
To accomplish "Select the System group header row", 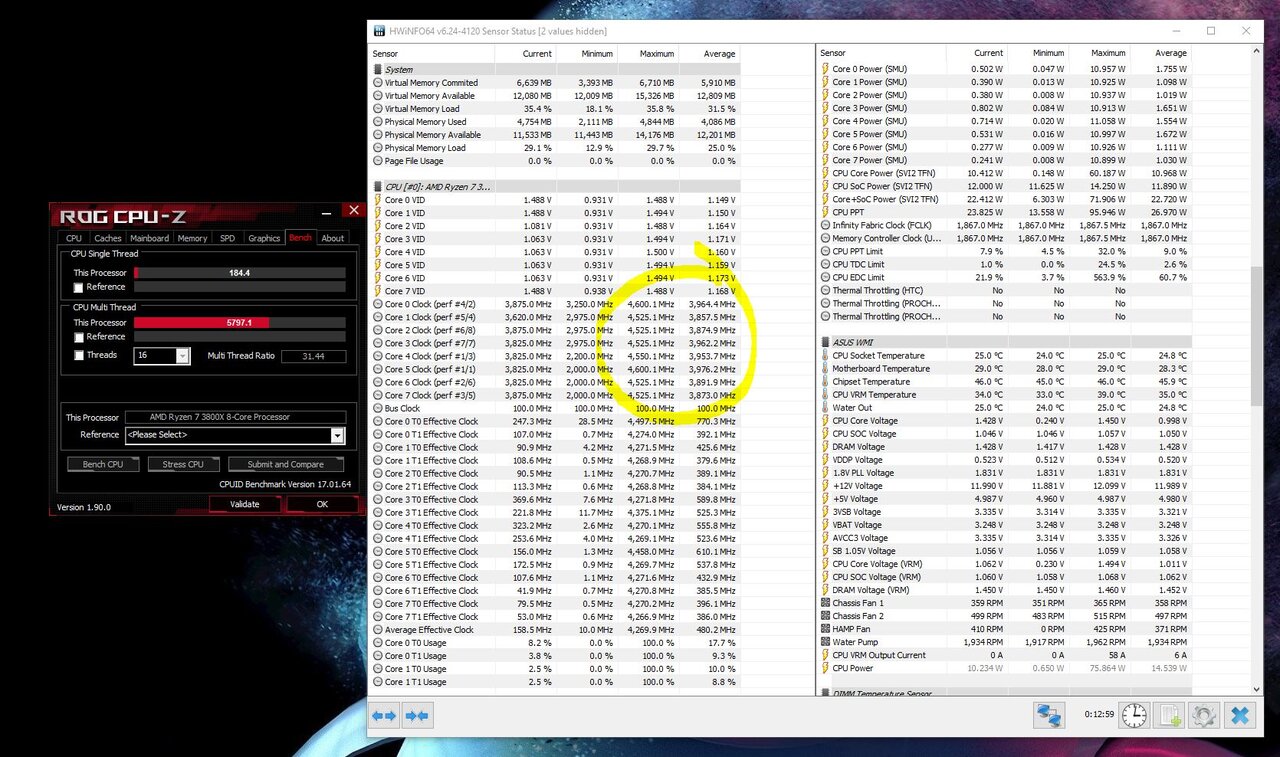I will 555,70.
